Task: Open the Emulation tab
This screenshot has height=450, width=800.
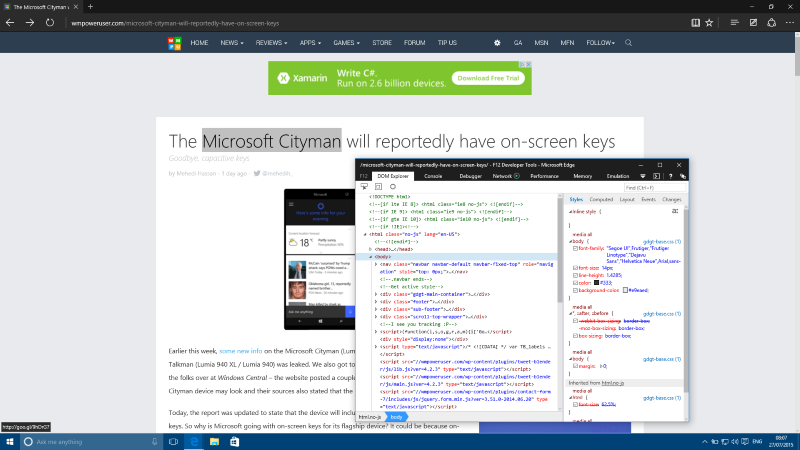Action: coord(617,176)
